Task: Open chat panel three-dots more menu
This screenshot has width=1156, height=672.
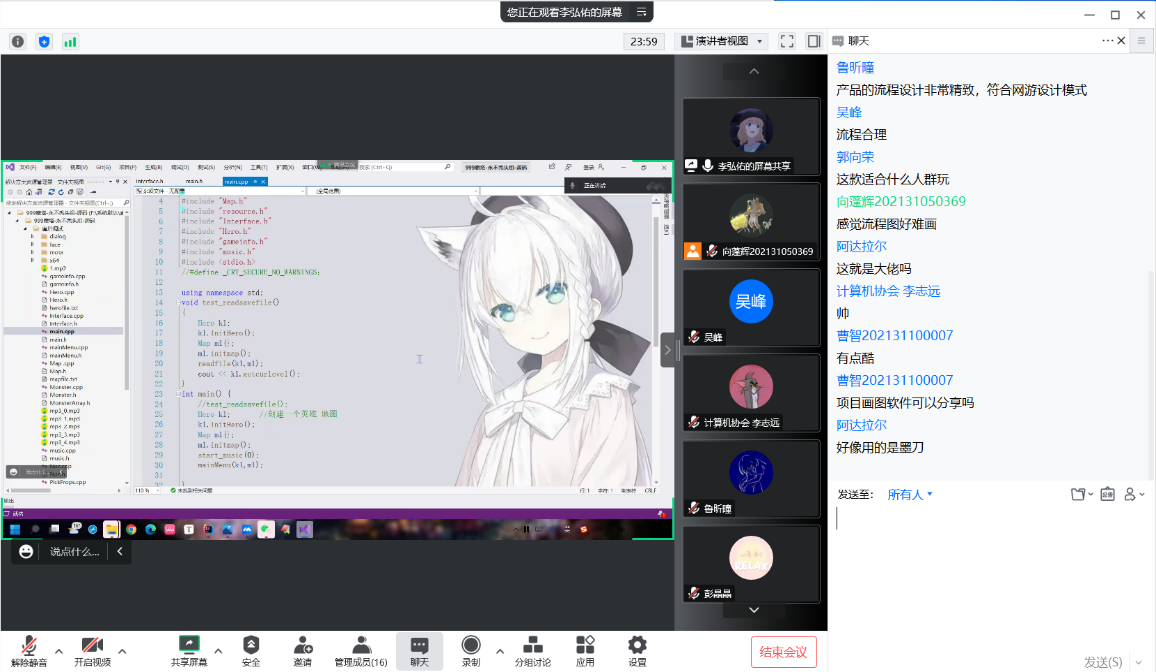Action: coord(1107,41)
